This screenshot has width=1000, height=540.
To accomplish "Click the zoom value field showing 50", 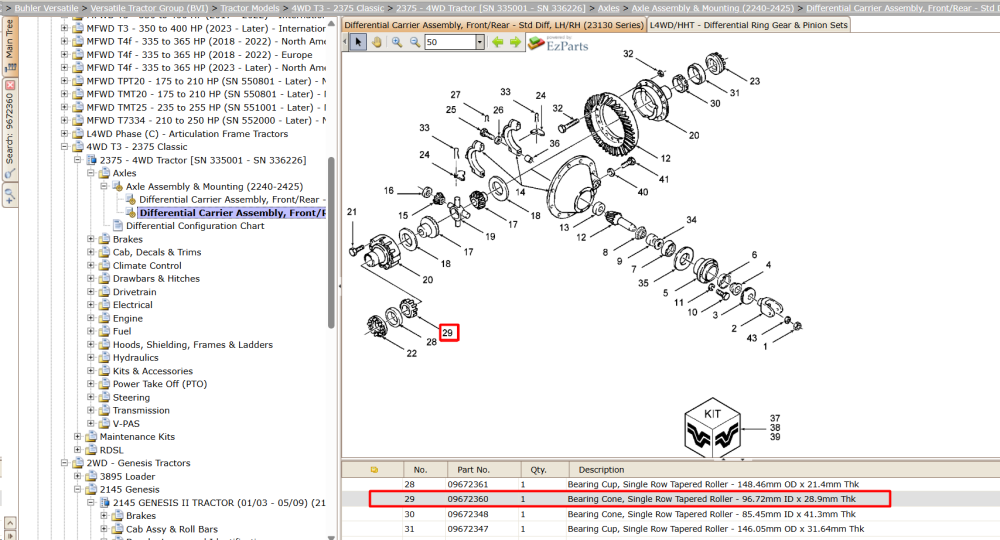I will (450, 42).
